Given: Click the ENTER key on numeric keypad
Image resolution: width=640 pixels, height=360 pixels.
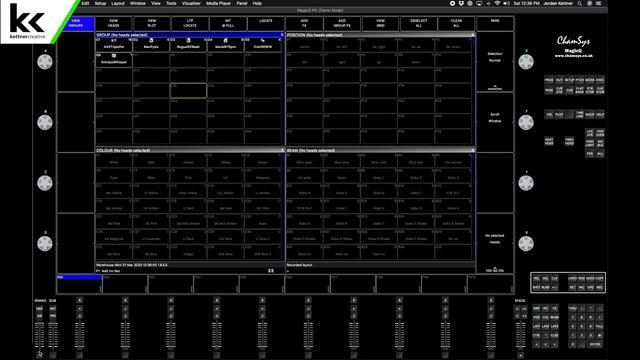Looking at the screenshot, I should click(x=595, y=344).
